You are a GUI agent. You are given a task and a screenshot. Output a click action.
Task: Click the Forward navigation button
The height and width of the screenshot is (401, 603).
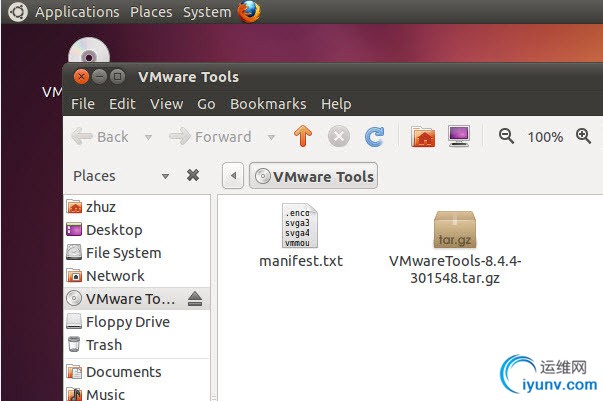point(211,136)
